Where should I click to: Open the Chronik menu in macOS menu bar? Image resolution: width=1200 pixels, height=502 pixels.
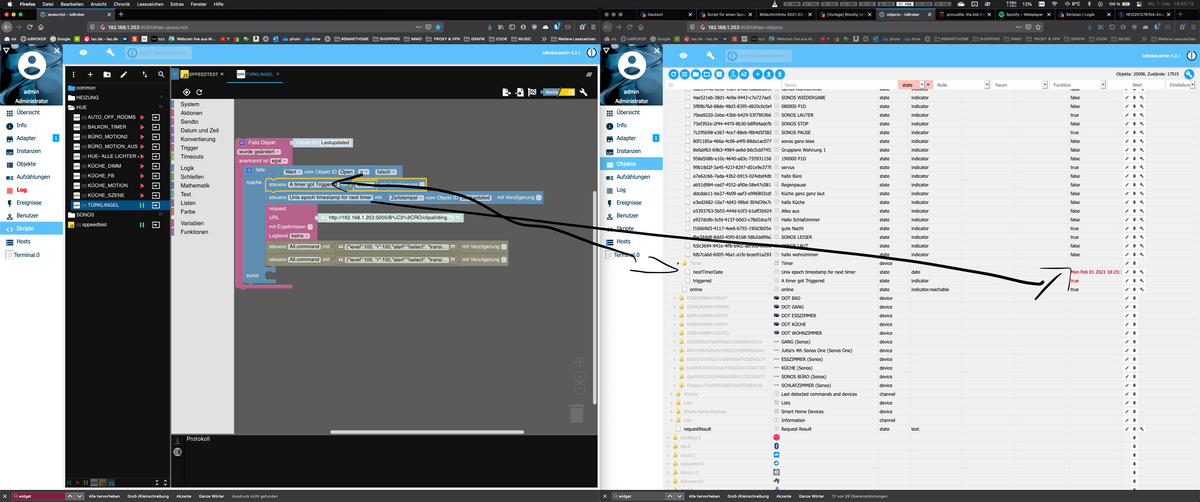coord(121,4)
